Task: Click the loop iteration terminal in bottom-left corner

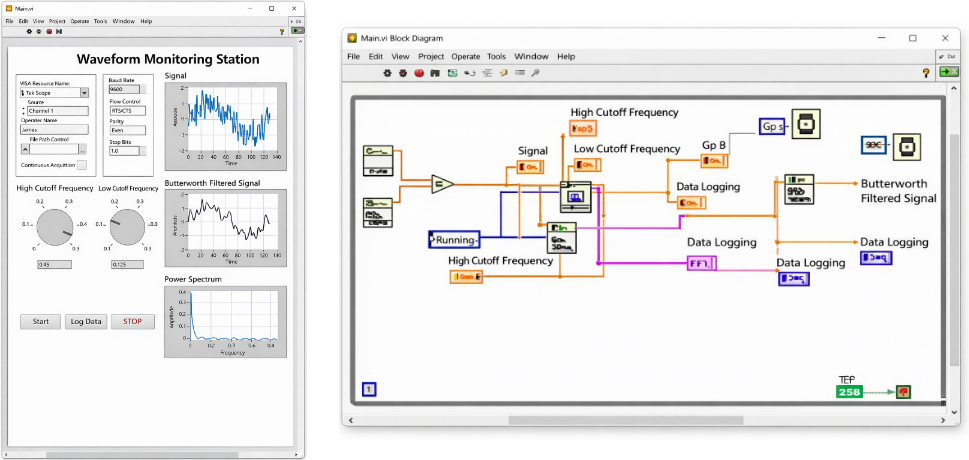Action: click(368, 390)
